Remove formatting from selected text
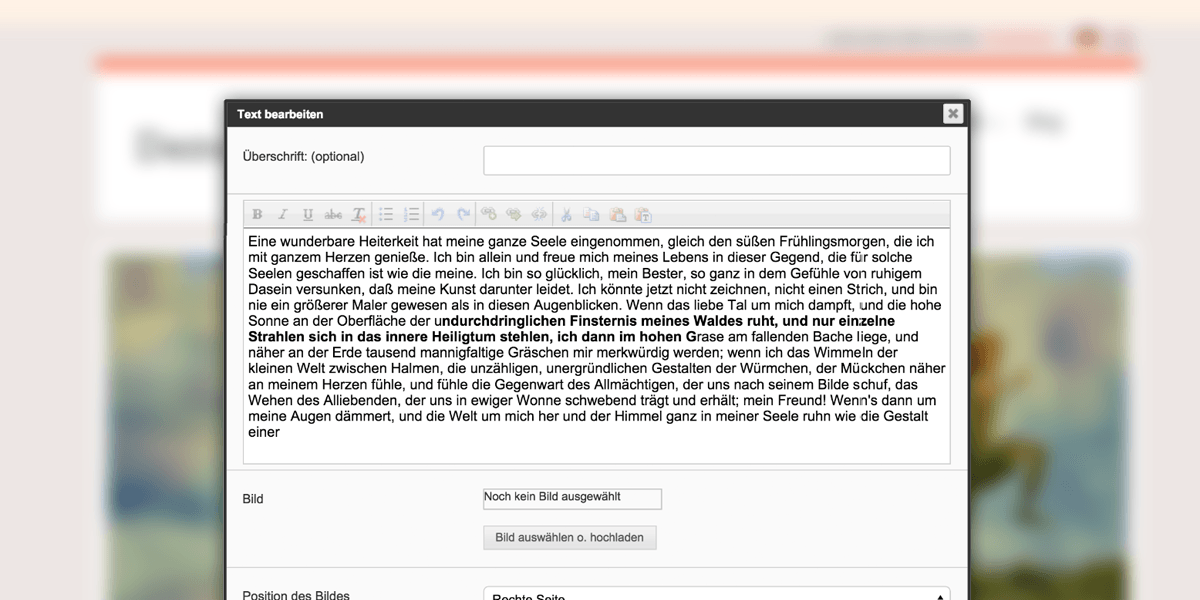Image resolution: width=1200 pixels, height=600 pixels. coord(359,215)
